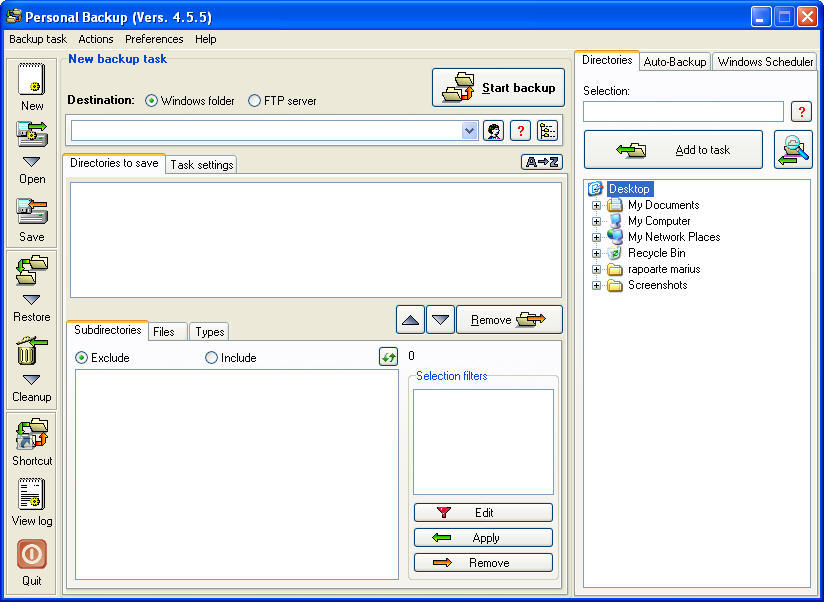
Task: Click the Cleanup trash icon
Action: (x=32, y=350)
